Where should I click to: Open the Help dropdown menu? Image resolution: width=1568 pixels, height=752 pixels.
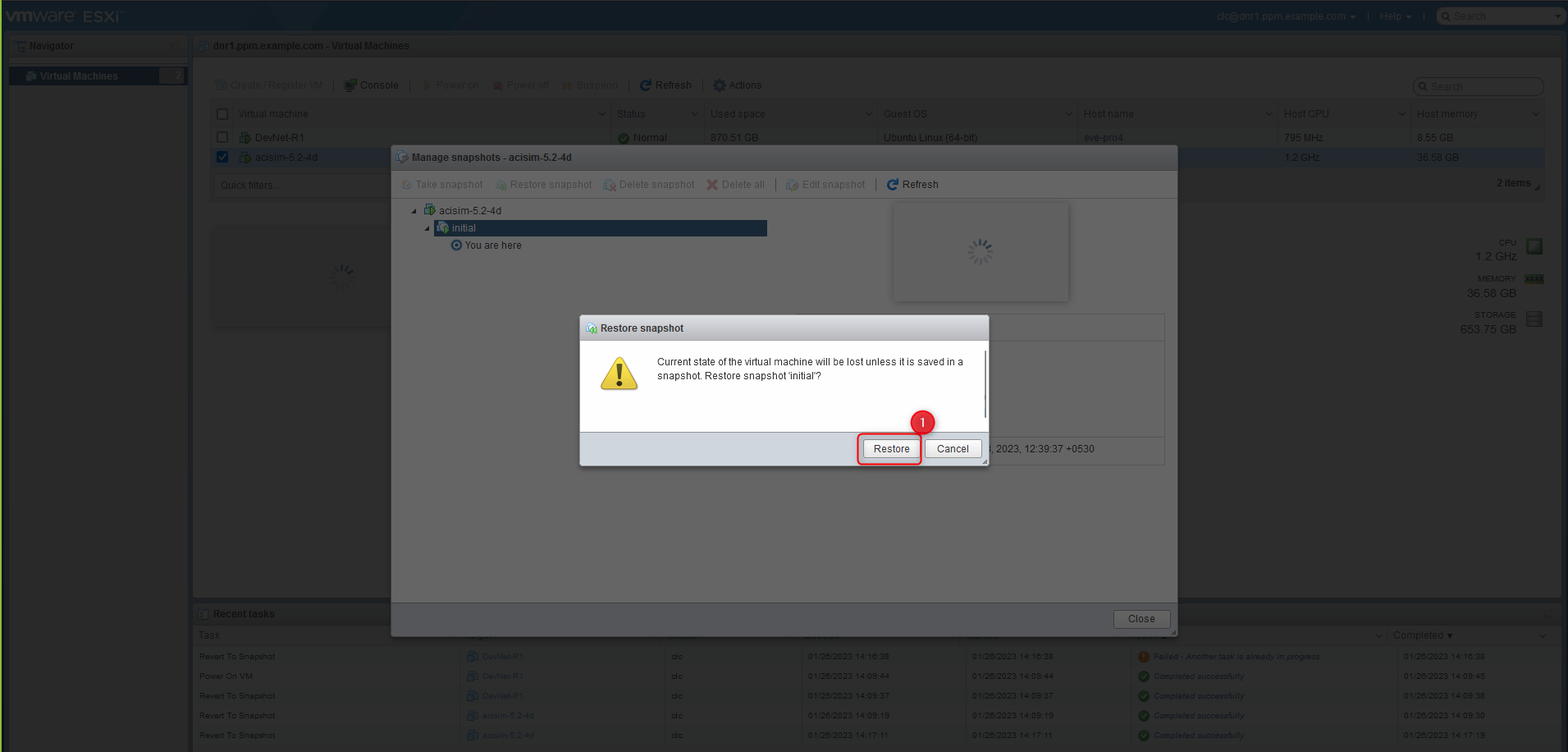(1396, 16)
